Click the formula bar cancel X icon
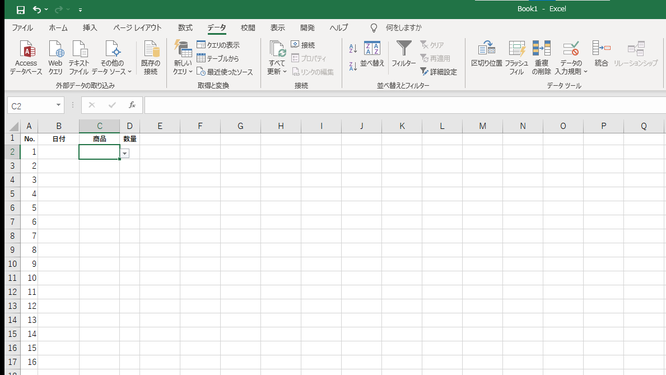 tap(92, 105)
